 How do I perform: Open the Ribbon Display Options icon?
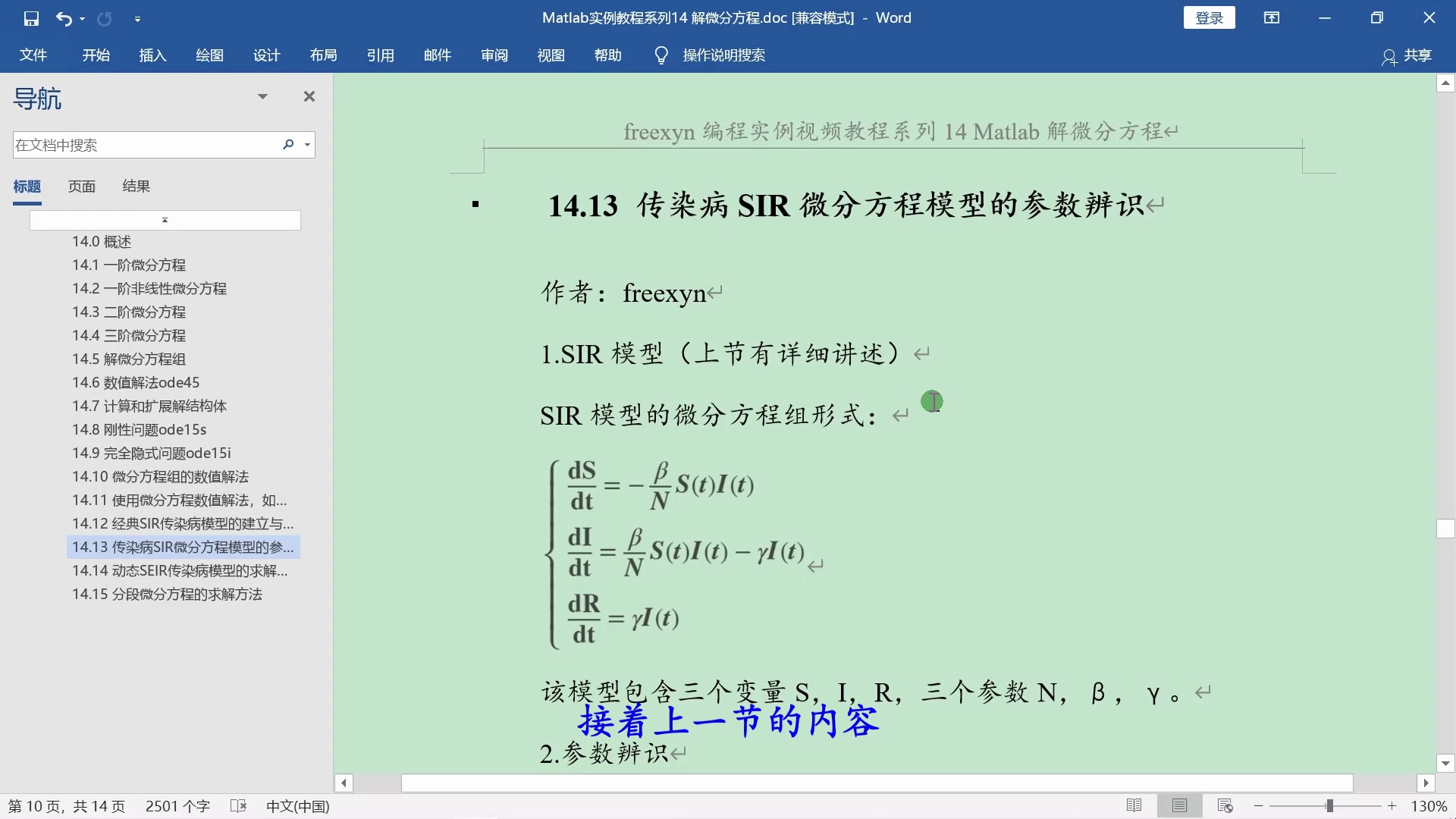coord(1272,17)
